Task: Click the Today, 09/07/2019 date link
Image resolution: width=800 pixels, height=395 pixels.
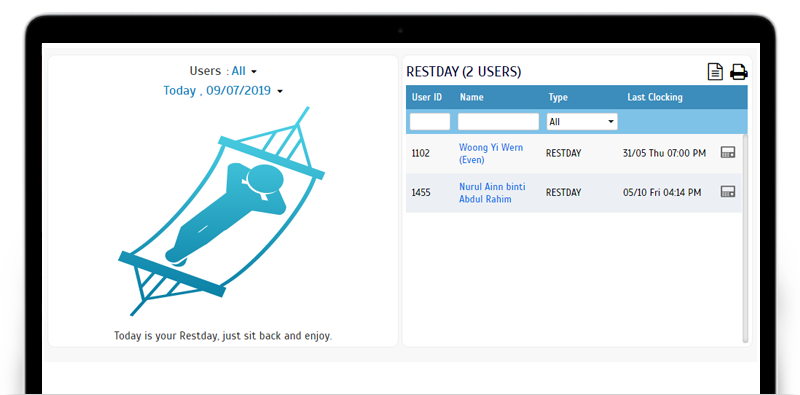Action: click(x=217, y=91)
